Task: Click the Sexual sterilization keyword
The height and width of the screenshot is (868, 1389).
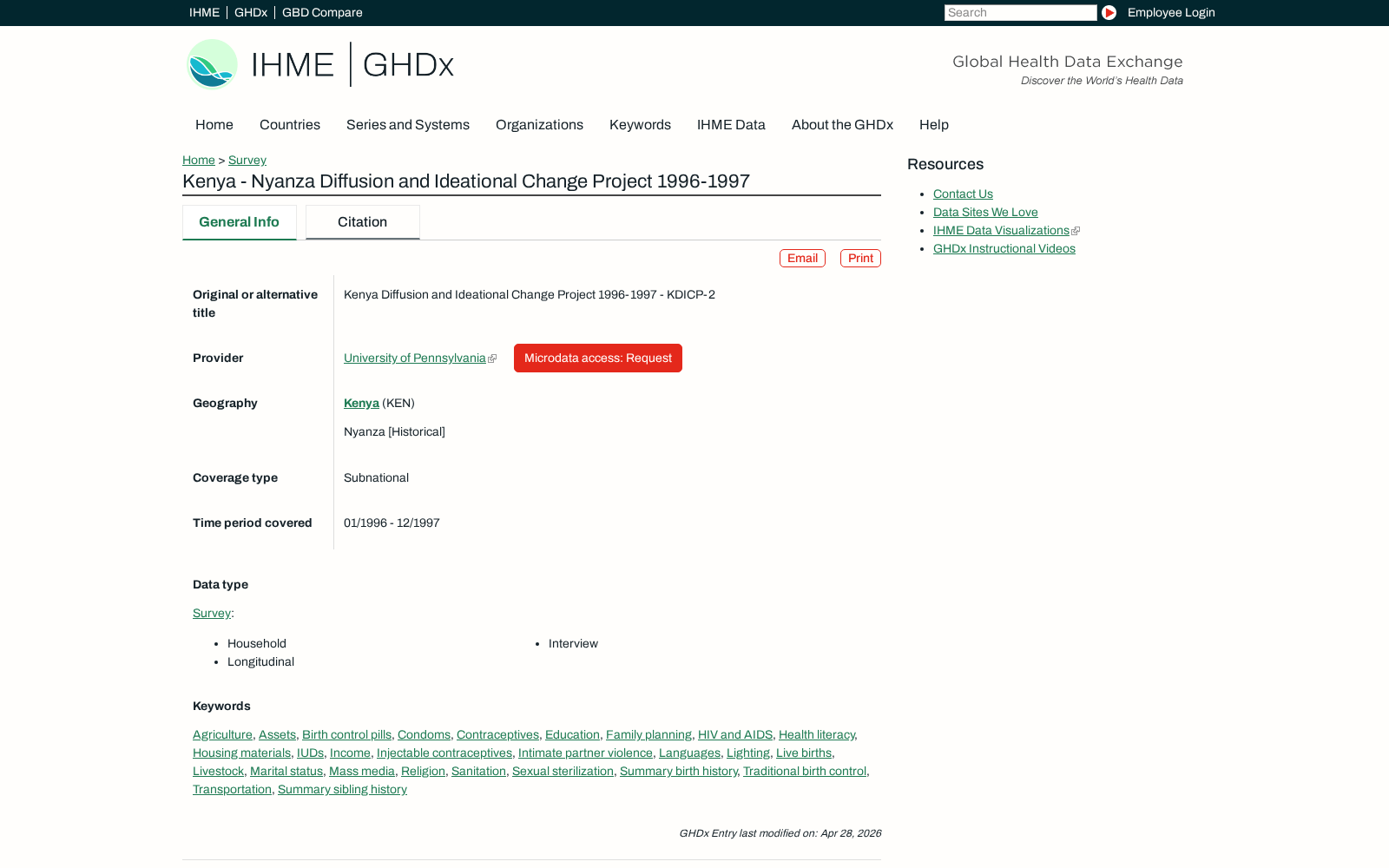Action: click(x=563, y=771)
